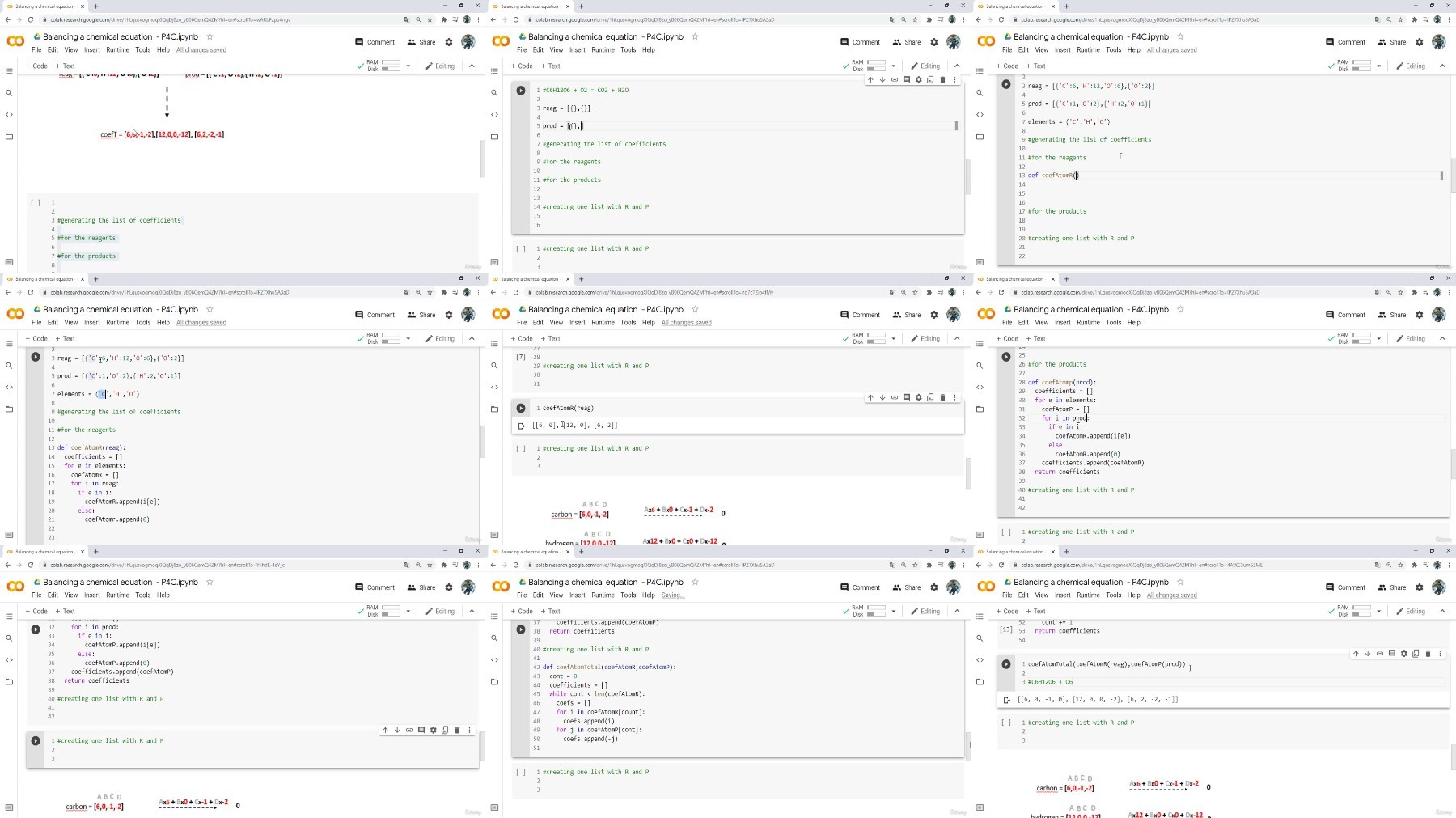Open Editing mode dropdown in coefT diagram window
The height and width of the screenshot is (818, 1456).
[441, 66]
